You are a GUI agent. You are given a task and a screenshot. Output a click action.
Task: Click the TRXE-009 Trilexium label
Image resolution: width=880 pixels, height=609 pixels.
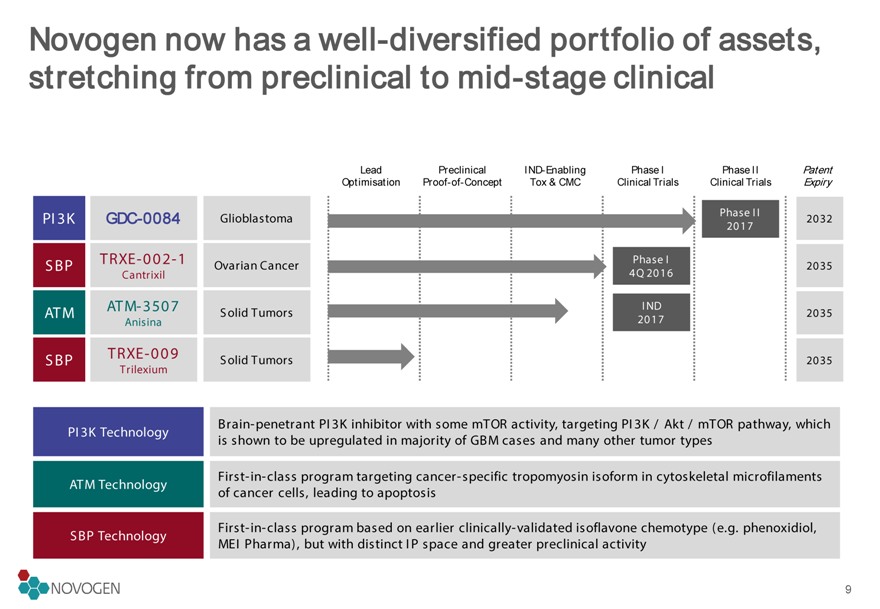click(144, 360)
